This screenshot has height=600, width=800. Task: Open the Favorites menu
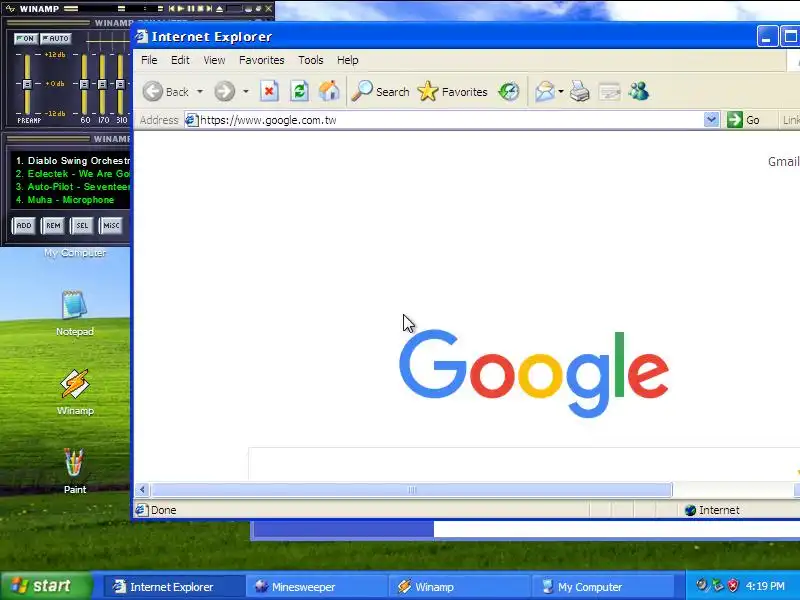coord(262,60)
